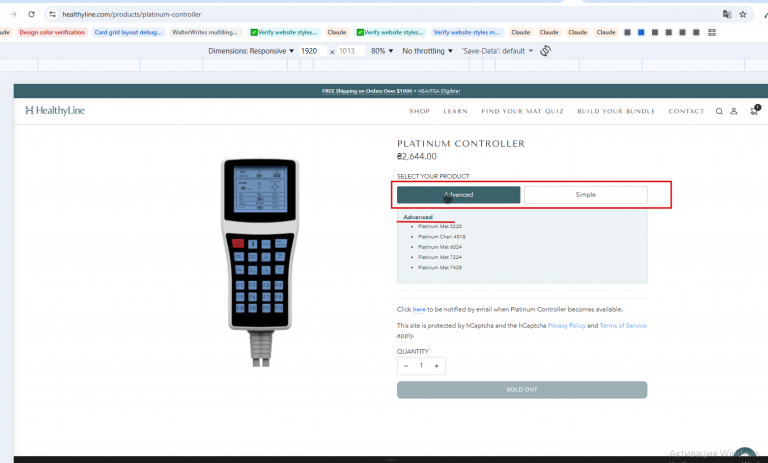Open the translate page icon

point(727,14)
